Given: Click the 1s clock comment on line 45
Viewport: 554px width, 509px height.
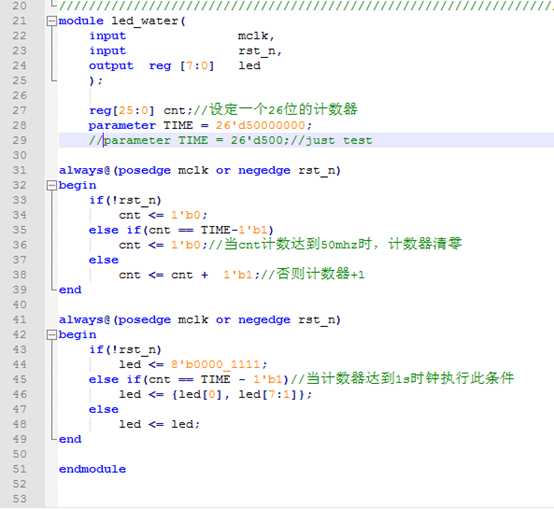Looking at the screenshot, I should tap(402, 379).
